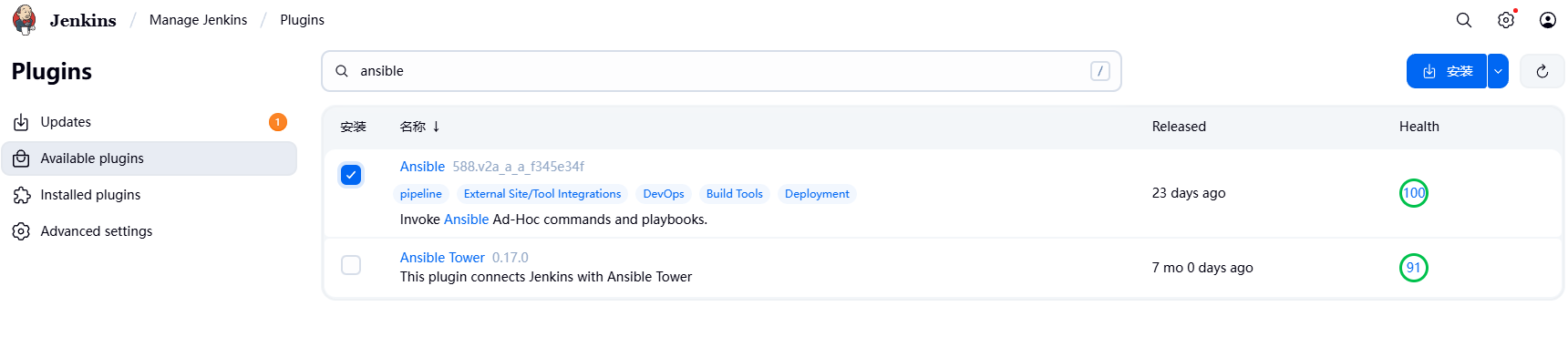1568x337 pixels.
Task: Open the search magnifier icon in header
Action: point(1464,20)
